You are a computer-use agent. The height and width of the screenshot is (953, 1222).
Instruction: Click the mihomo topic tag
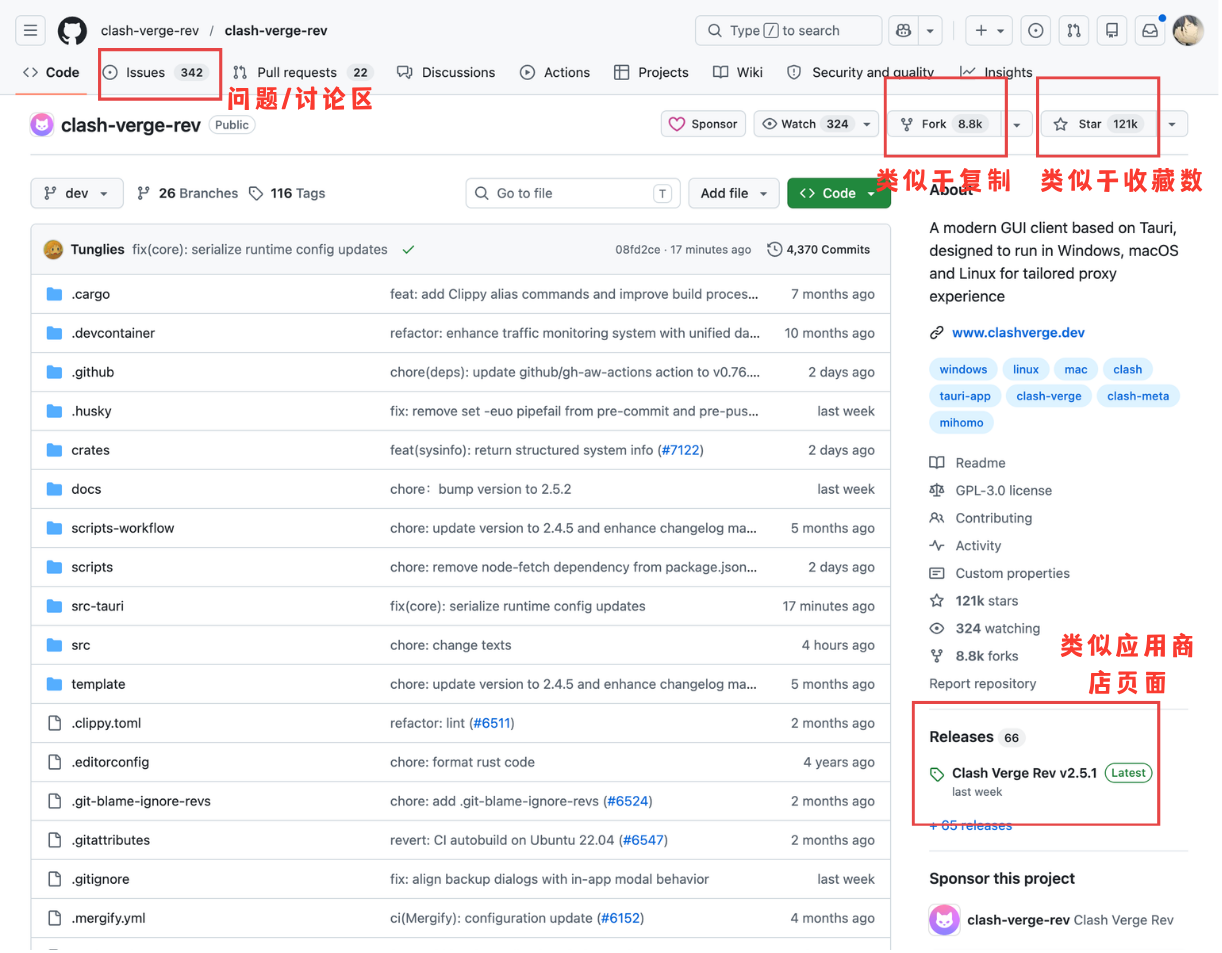click(961, 423)
